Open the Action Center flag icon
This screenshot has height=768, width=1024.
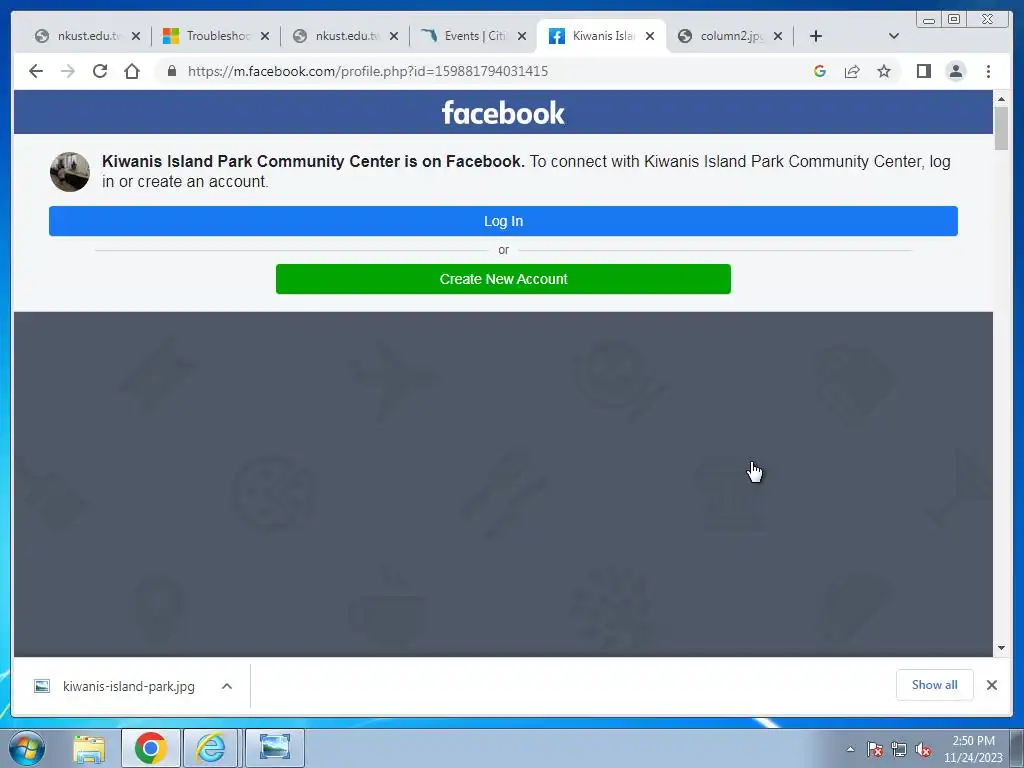874,749
